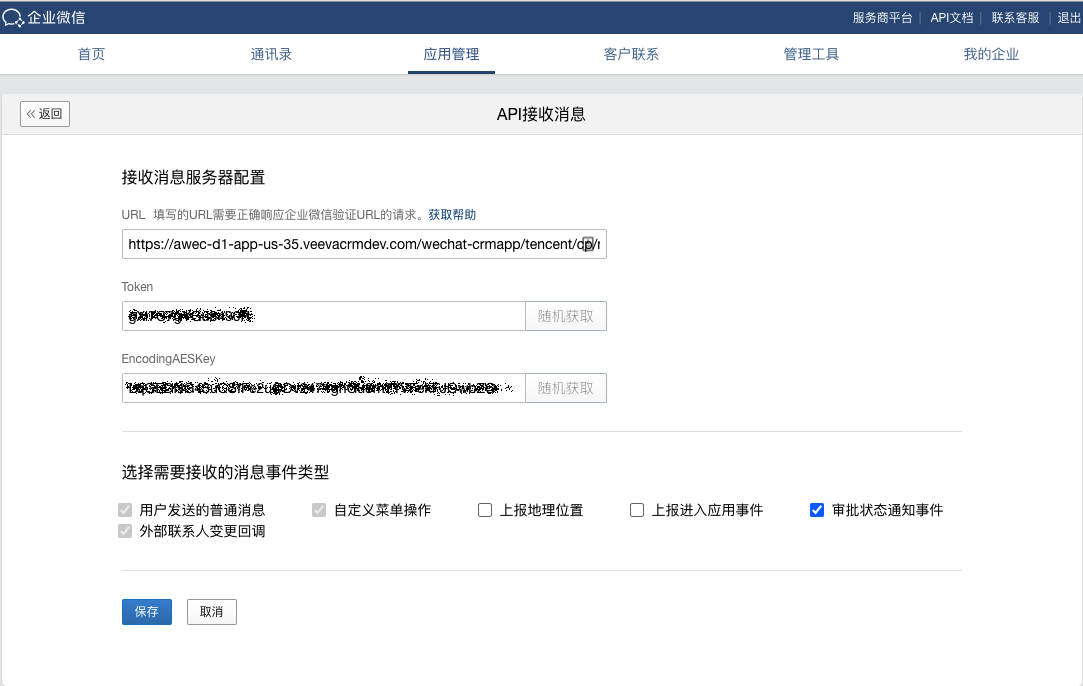Open the 服务商平台 link

click(x=882, y=17)
